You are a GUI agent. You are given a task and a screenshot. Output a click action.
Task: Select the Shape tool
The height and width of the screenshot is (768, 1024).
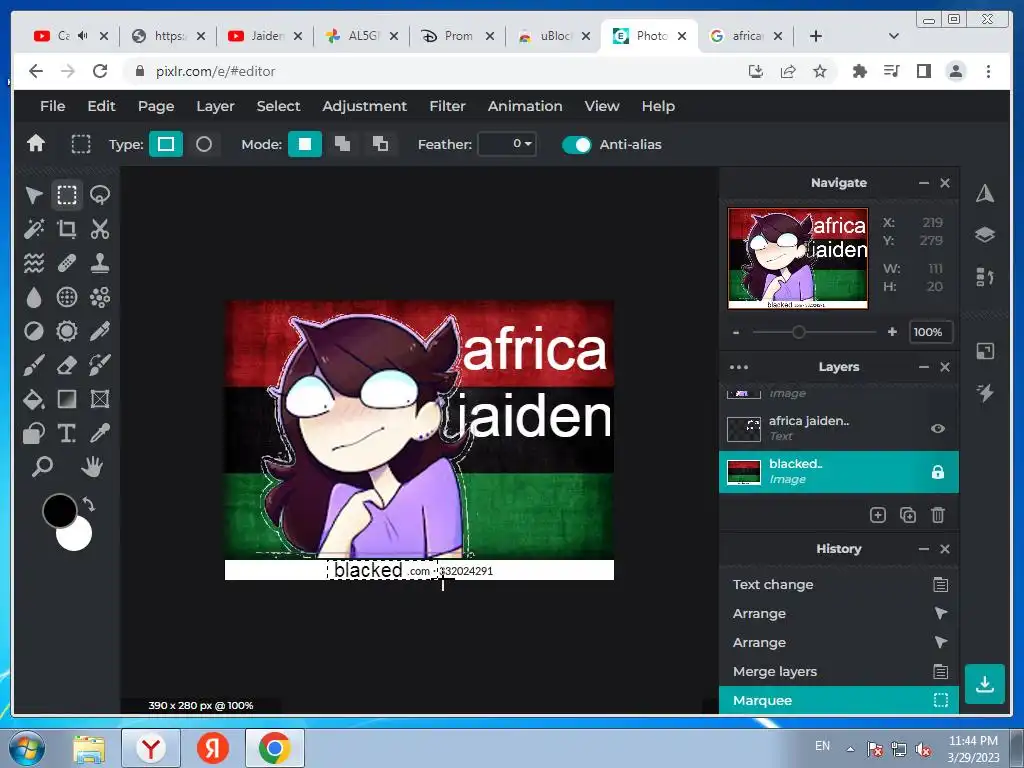33,433
